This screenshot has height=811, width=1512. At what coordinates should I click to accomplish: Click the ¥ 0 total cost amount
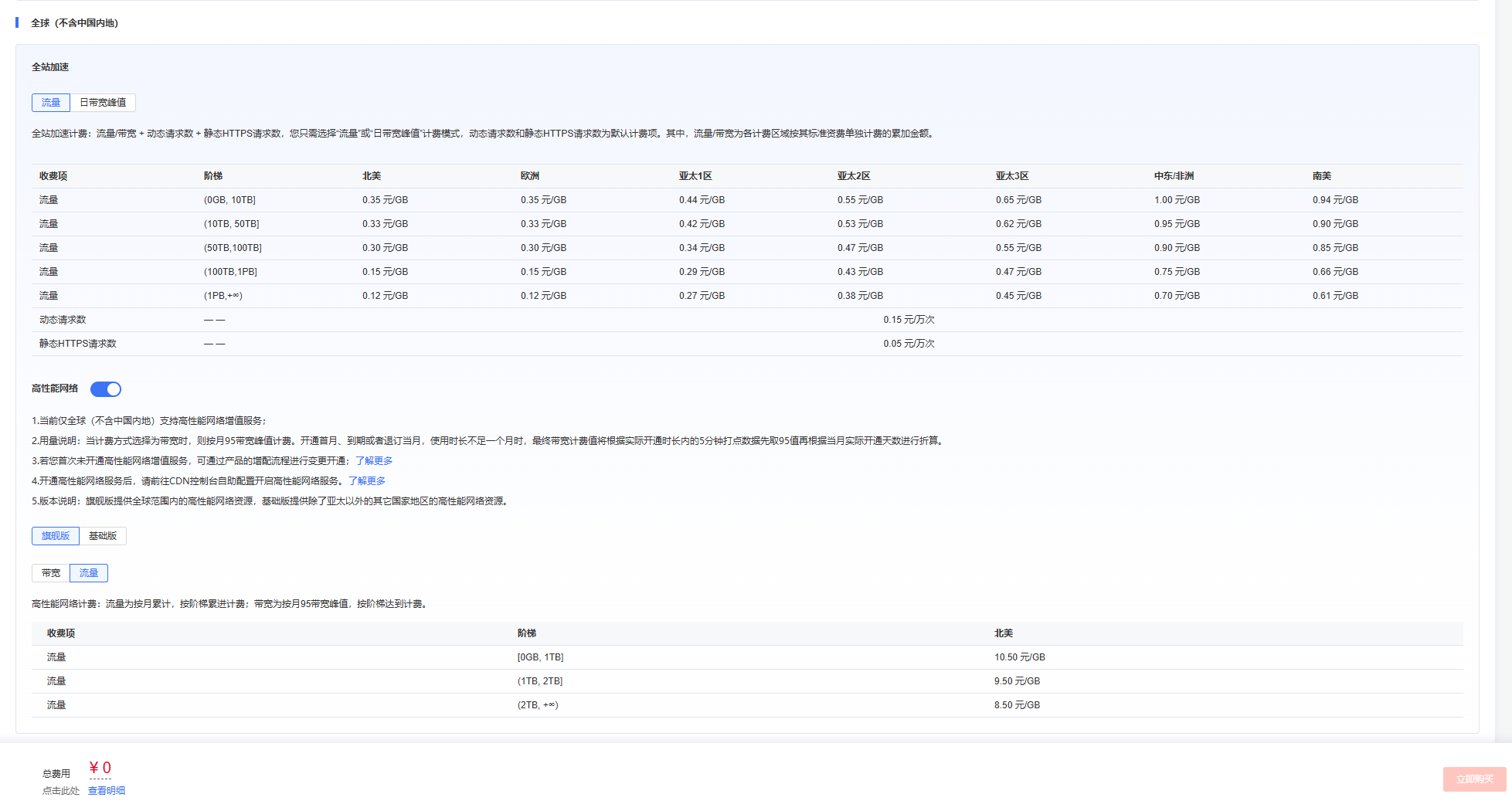coord(100,768)
